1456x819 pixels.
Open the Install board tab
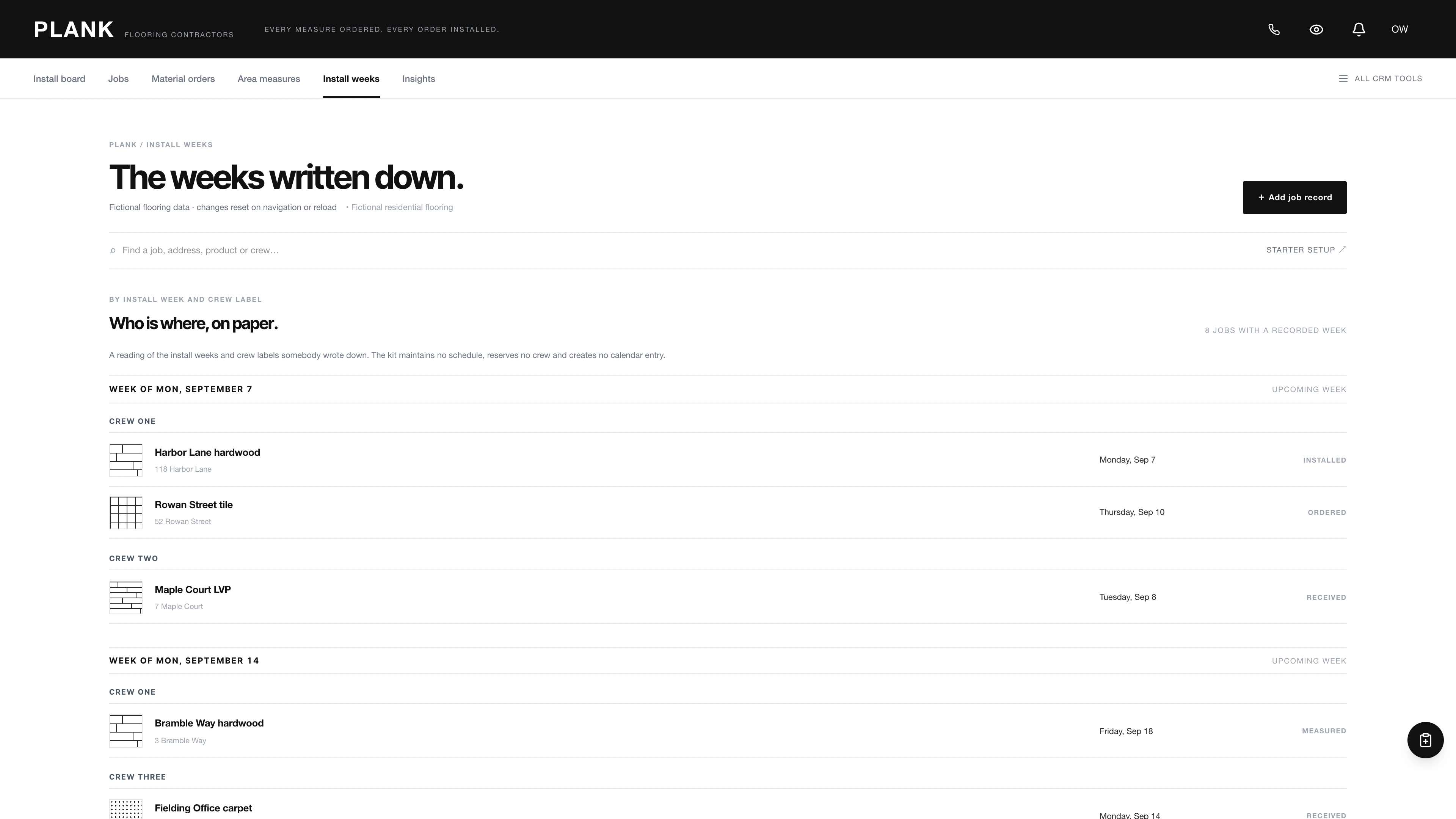(60, 78)
